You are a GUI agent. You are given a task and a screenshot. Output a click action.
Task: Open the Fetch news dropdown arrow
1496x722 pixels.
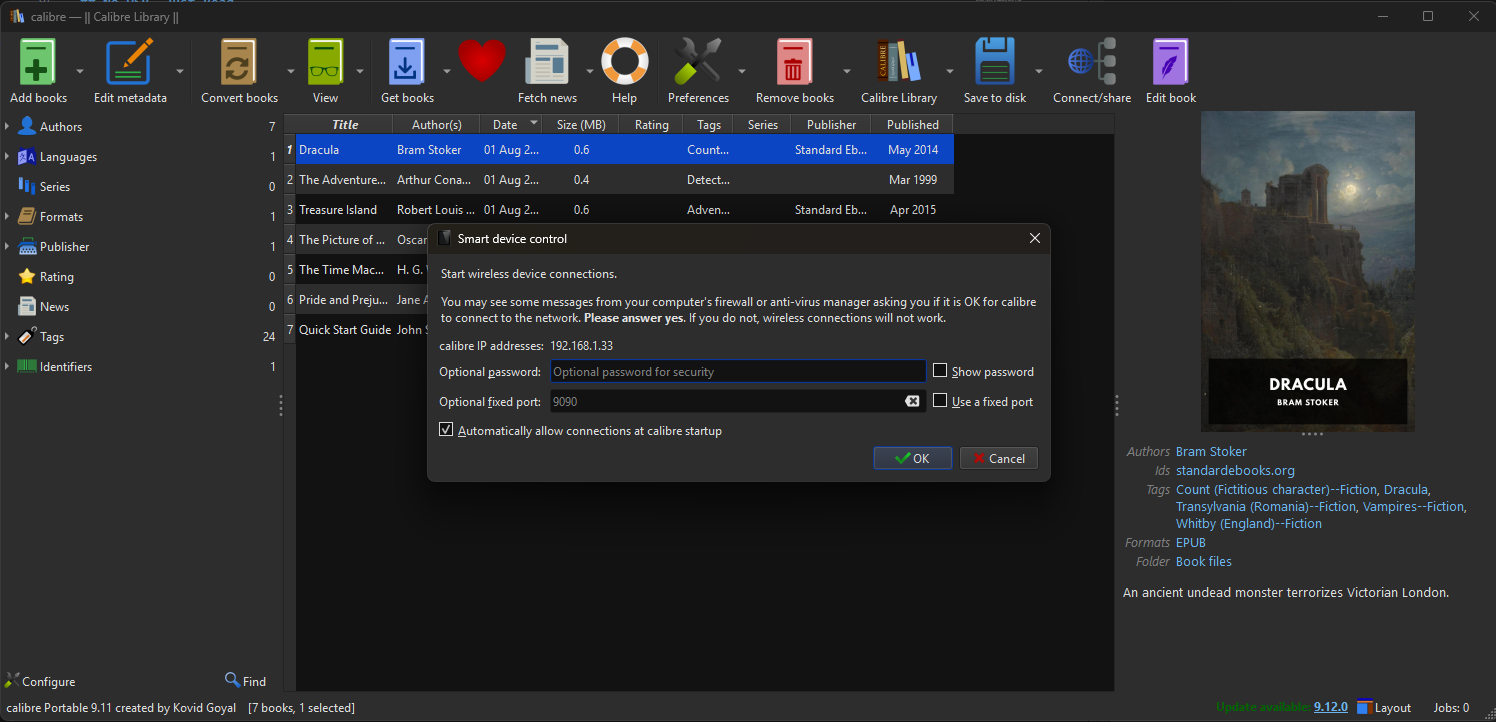590,71
